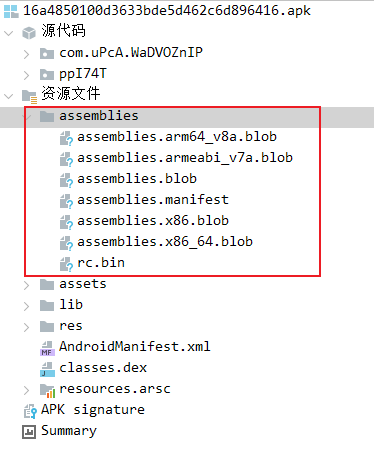374x453 pixels.
Task: Click the rc.bin unknown-file icon
Action: click(x=66, y=264)
